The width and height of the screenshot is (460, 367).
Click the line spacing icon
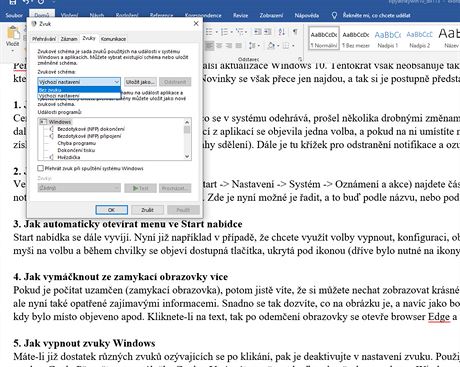click(252, 45)
